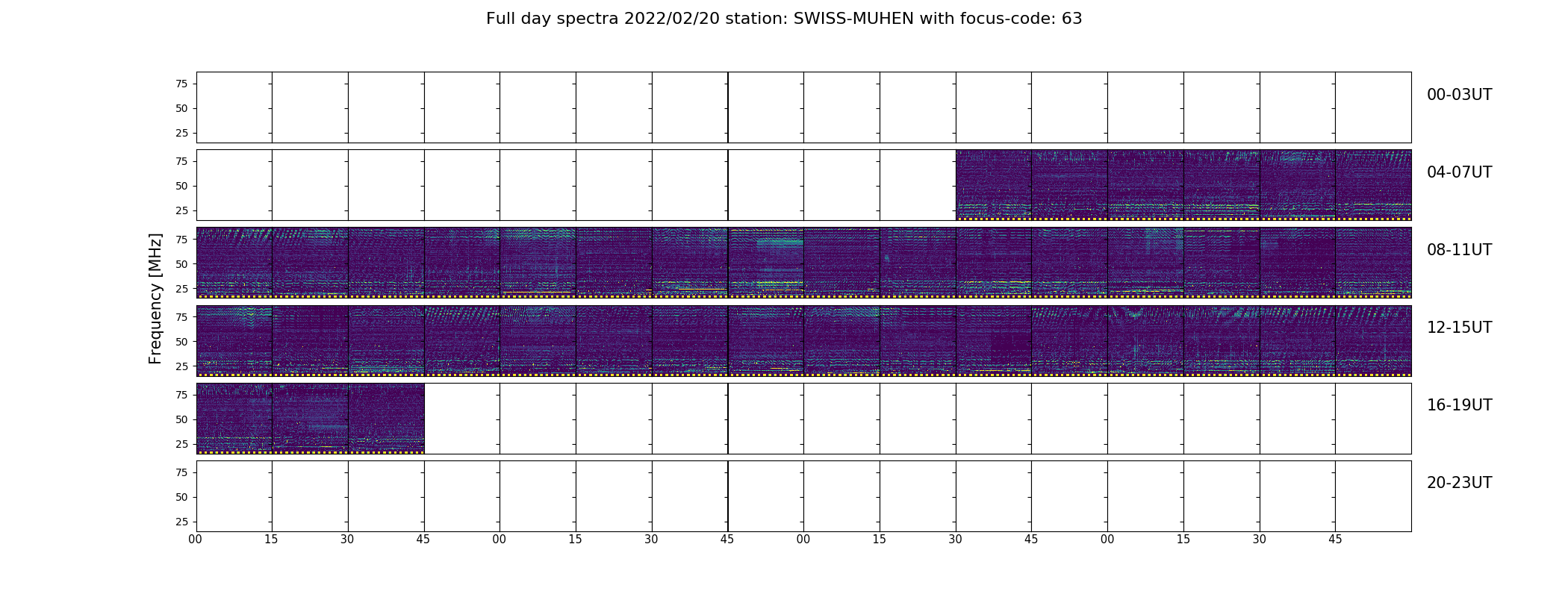Click the last "45" time-axis tick label
The image size is (1568, 597).
point(1335,540)
